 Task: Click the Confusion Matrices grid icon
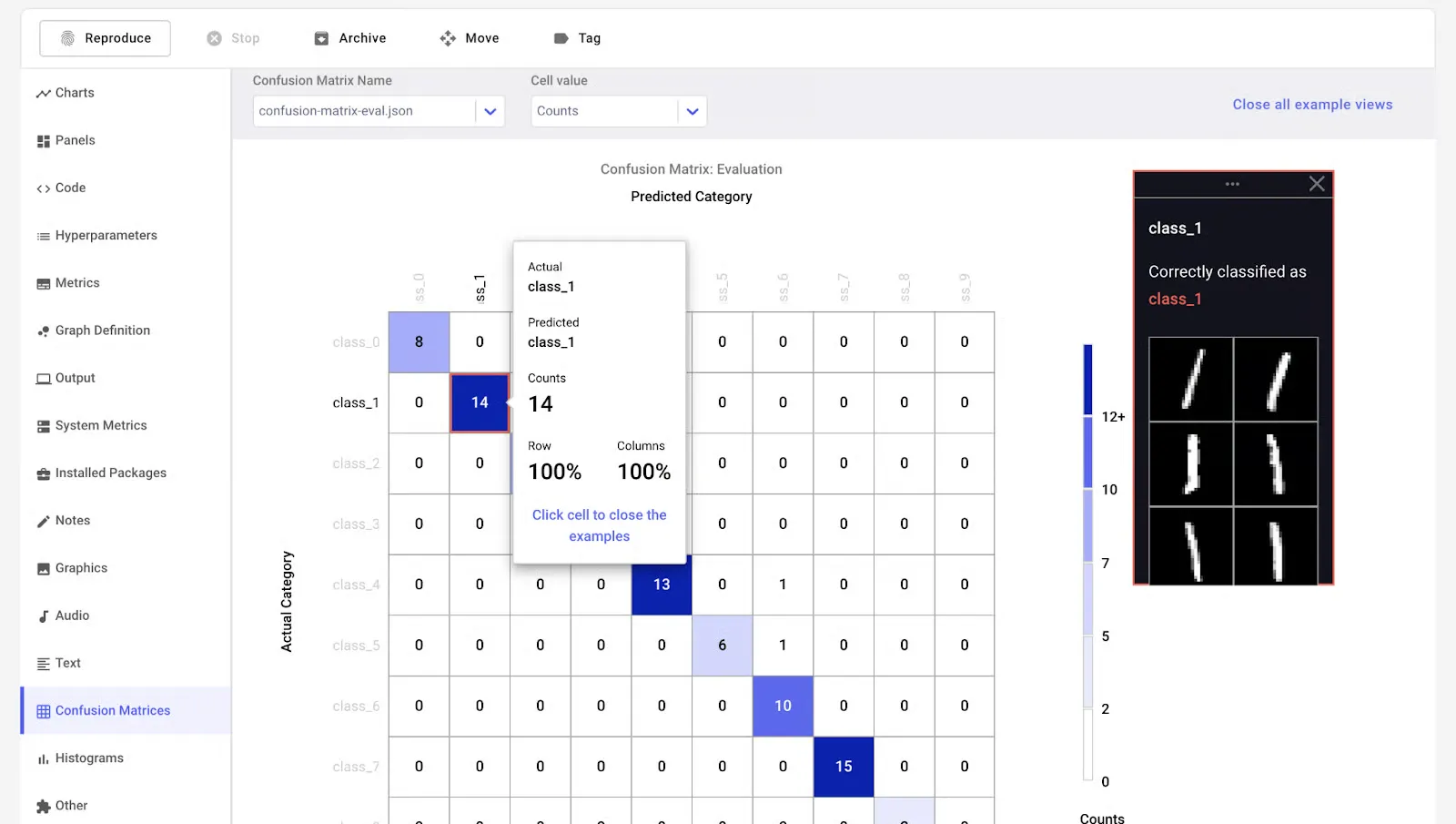[43, 711]
